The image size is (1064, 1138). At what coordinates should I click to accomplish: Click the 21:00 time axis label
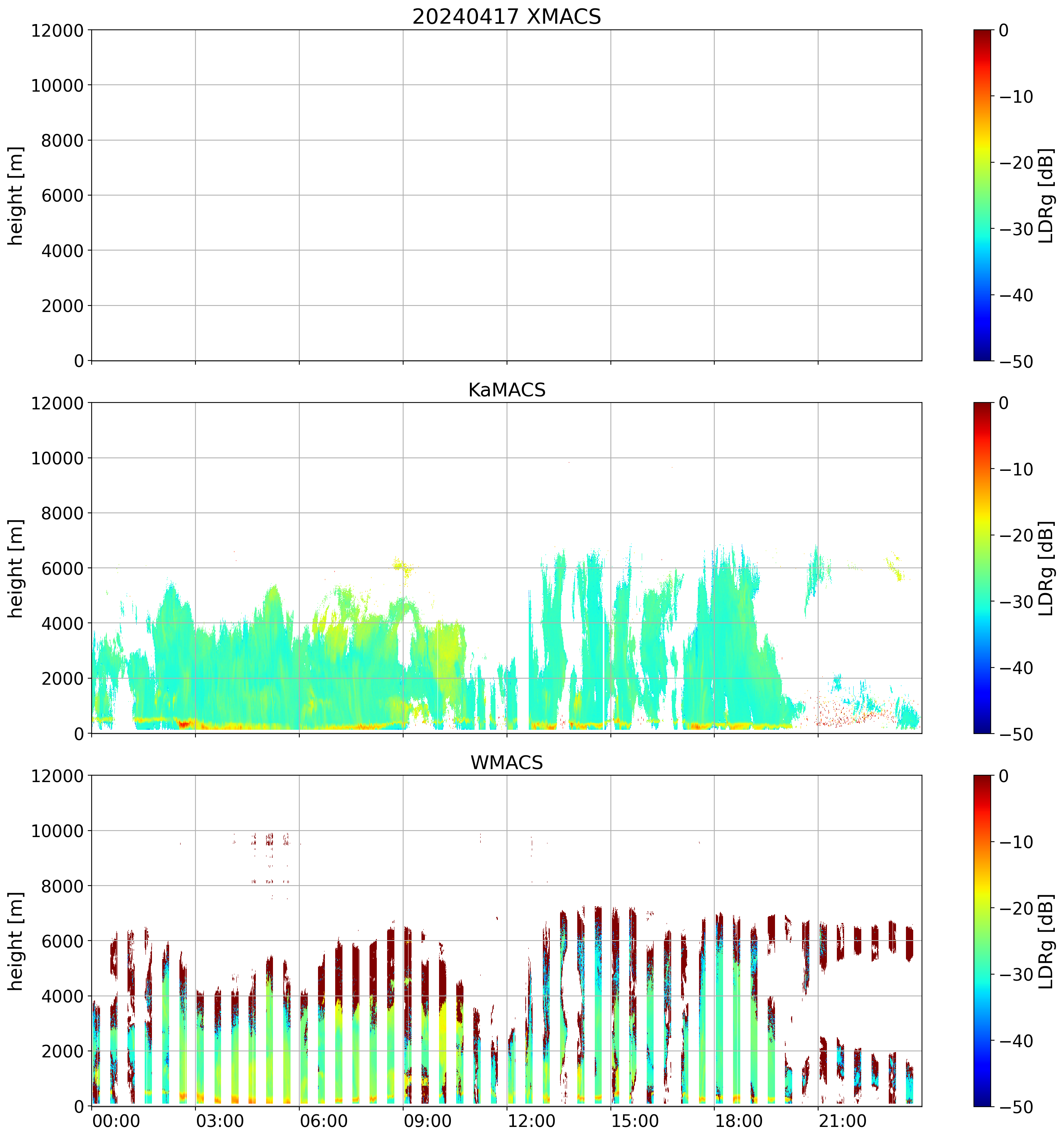coord(843,1121)
